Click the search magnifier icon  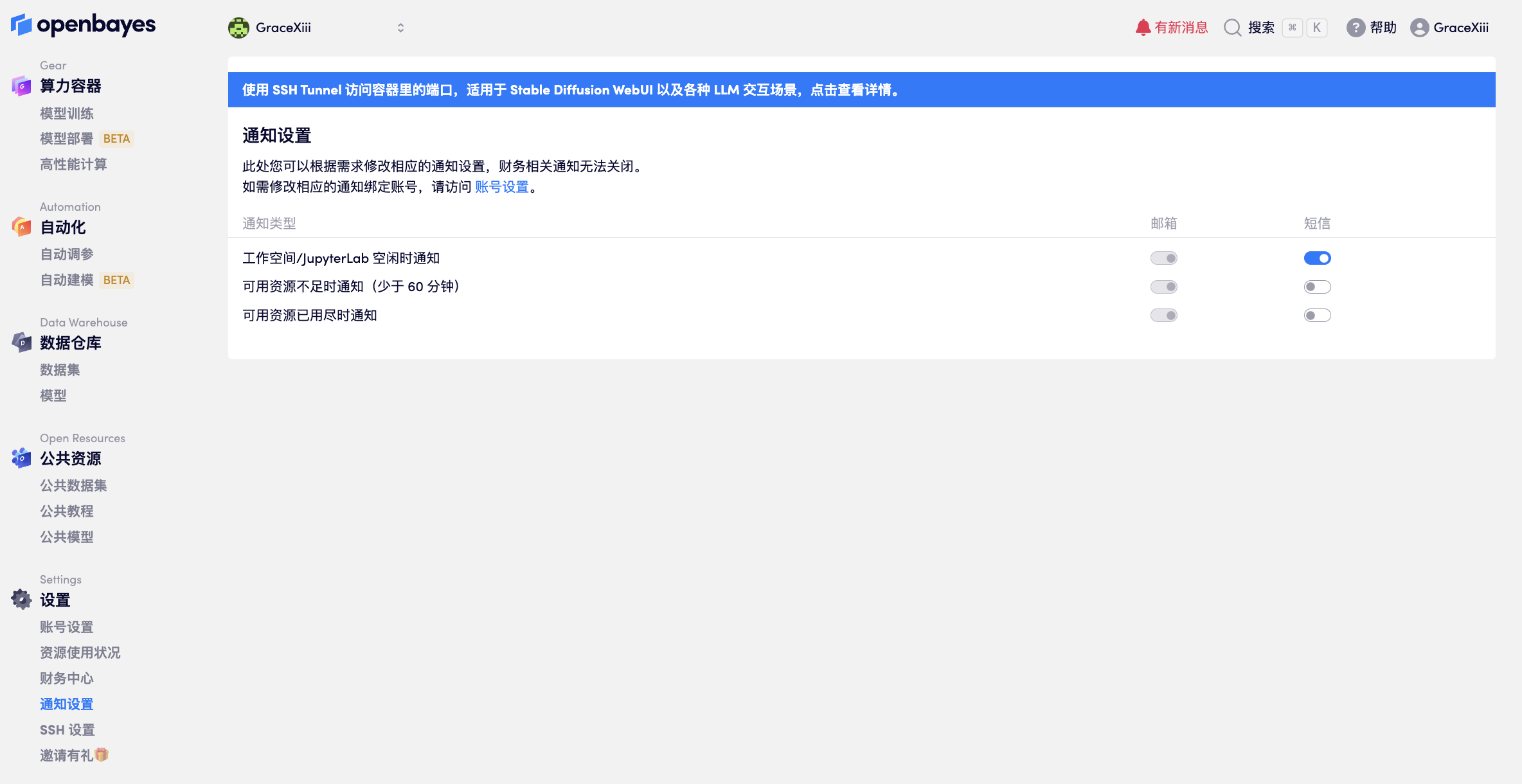pos(1232,28)
